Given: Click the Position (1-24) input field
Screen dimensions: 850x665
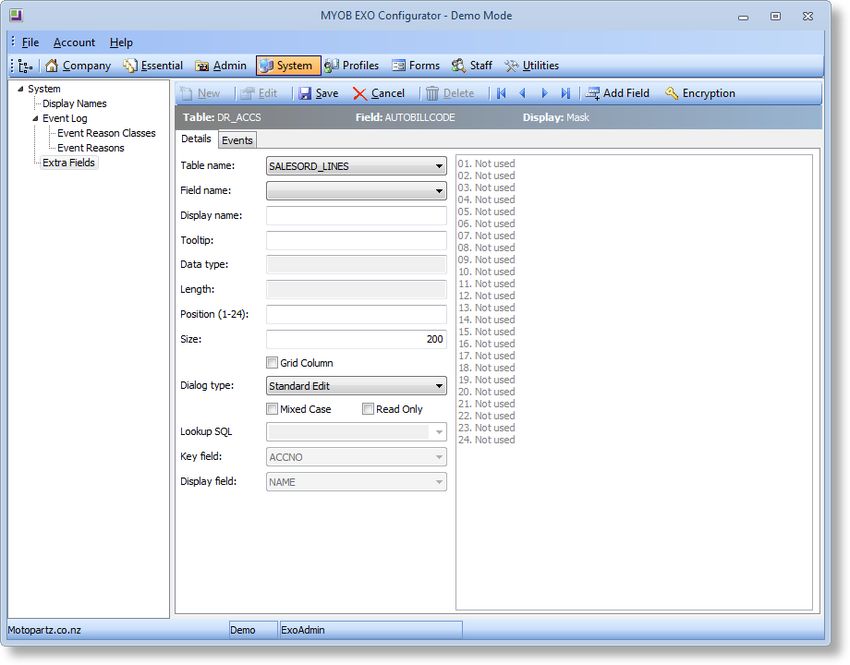Looking at the screenshot, I should (356, 314).
